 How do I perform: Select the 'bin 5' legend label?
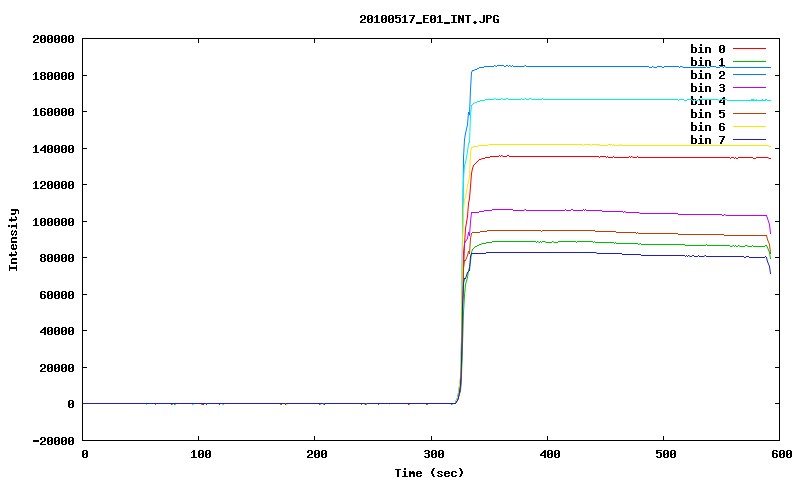708,114
